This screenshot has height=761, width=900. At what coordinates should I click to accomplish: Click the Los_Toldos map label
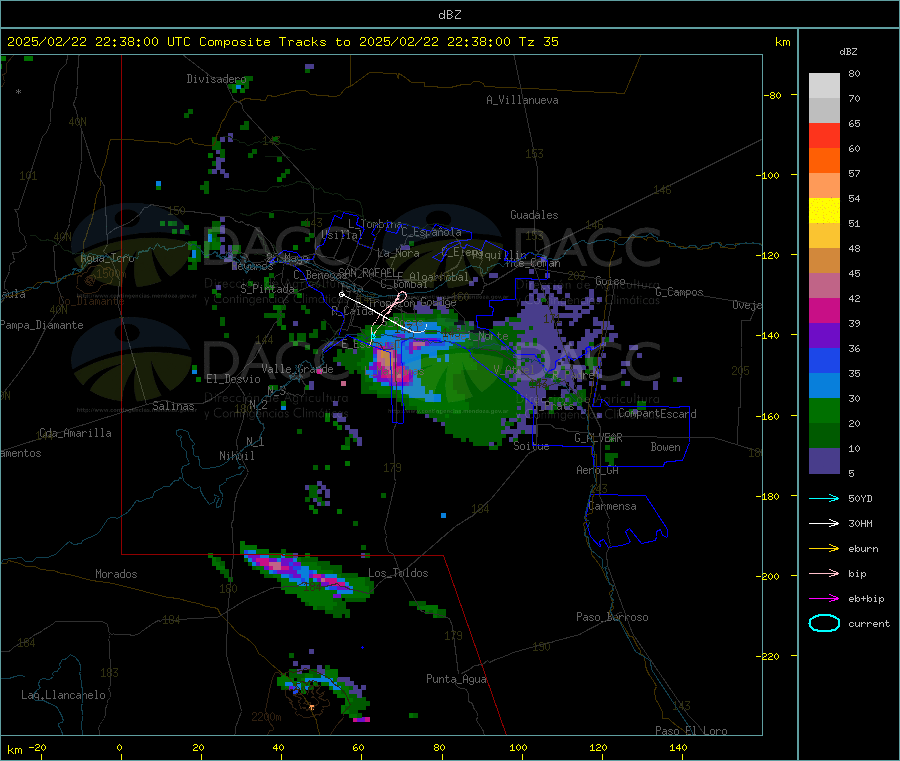click(x=398, y=573)
